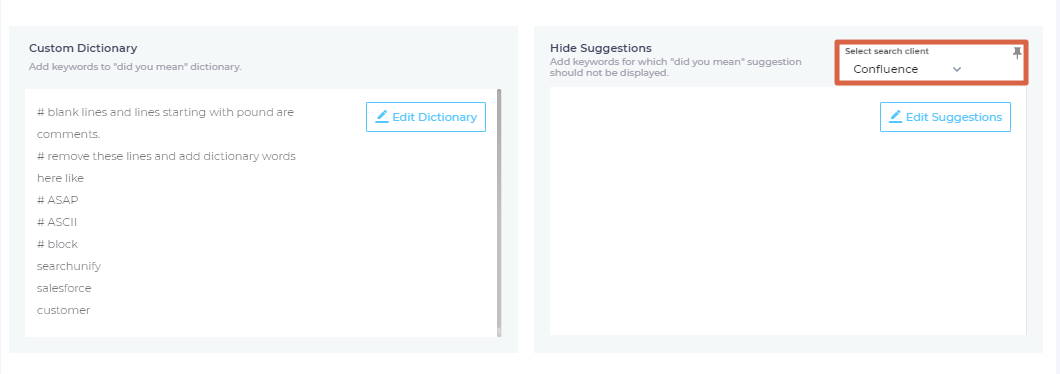Screen dimensions: 1060x374
Task: Click the '# ASAP' comment line
Action: point(57,200)
